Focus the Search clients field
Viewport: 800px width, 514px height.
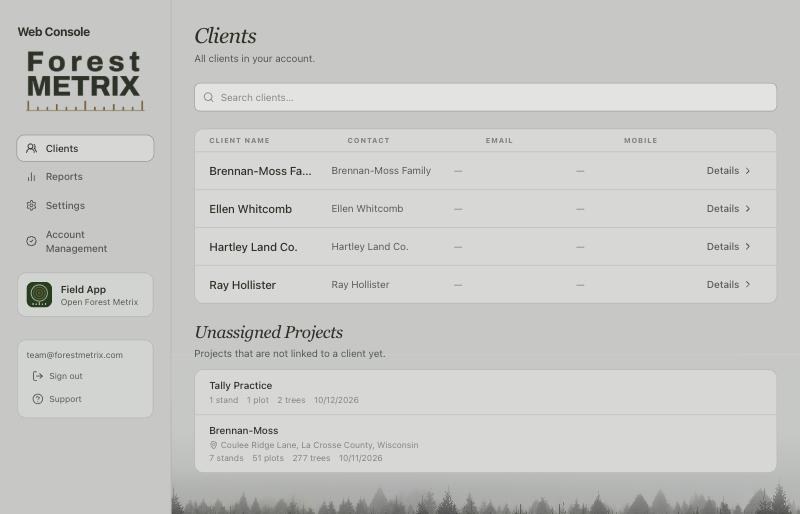coord(485,97)
